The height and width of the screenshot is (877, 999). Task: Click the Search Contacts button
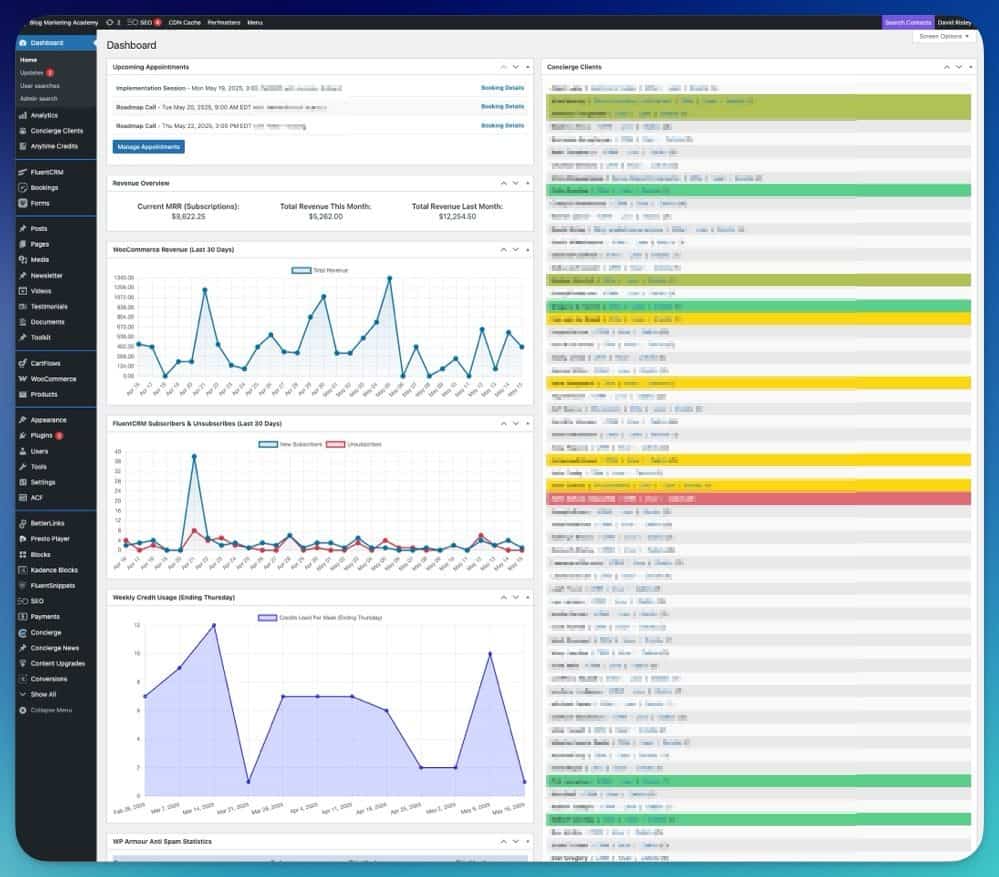click(908, 22)
